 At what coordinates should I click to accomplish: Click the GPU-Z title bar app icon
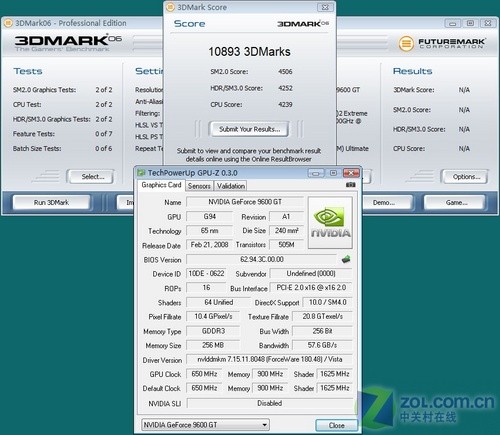(x=141, y=173)
